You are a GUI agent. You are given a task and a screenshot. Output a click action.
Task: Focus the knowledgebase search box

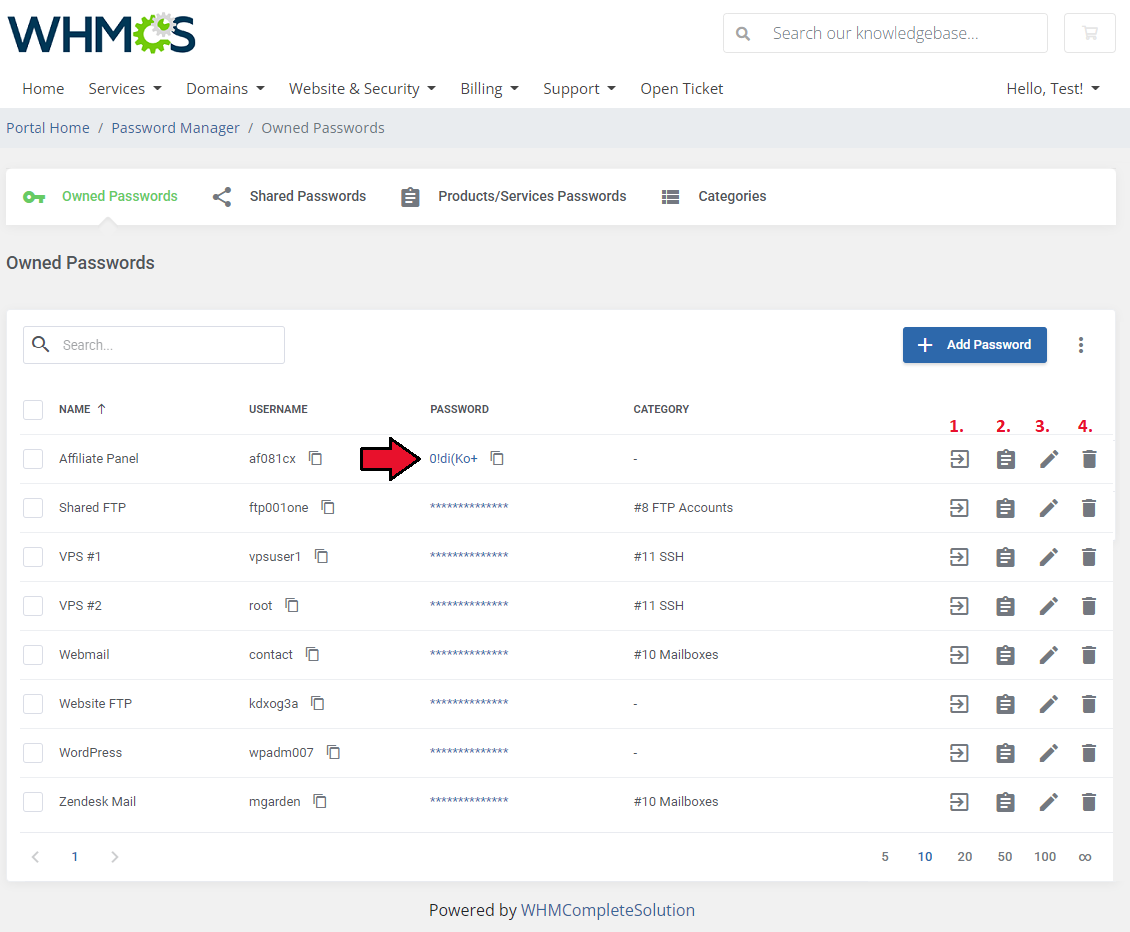(x=885, y=33)
